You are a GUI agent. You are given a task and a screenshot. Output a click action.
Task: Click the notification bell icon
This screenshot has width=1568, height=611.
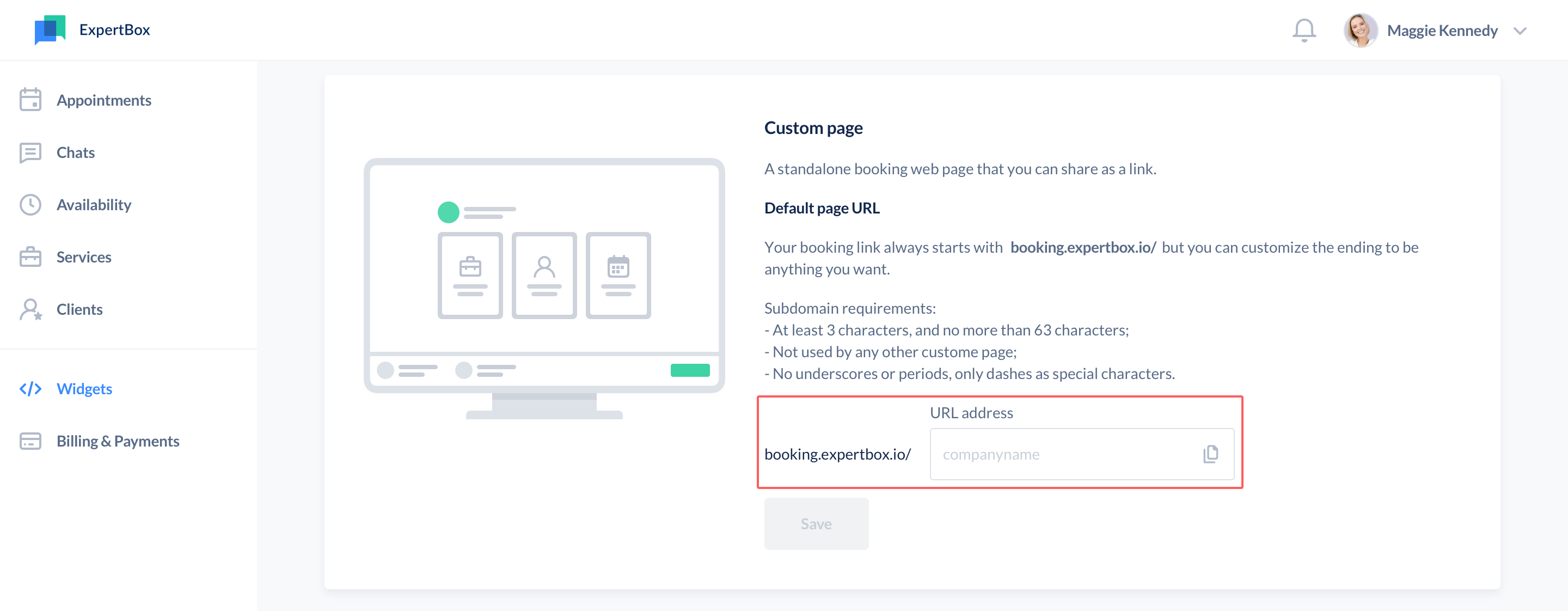tap(1303, 30)
